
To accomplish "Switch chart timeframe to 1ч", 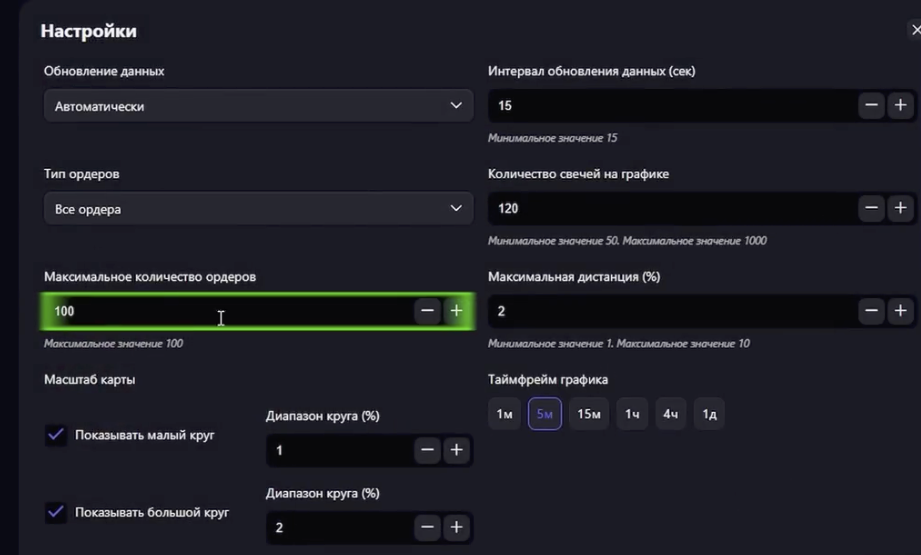I will [632, 413].
